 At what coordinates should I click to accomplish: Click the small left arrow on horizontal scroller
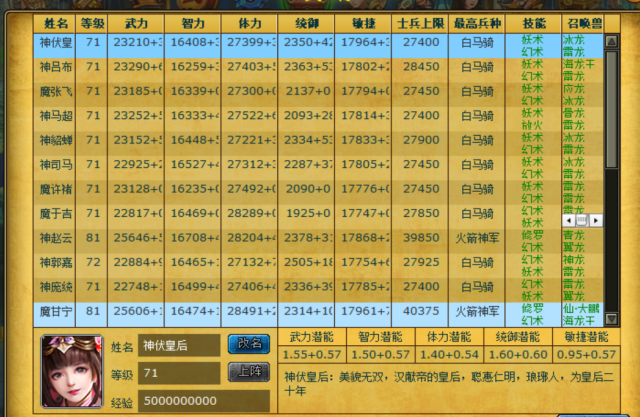(x=568, y=220)
